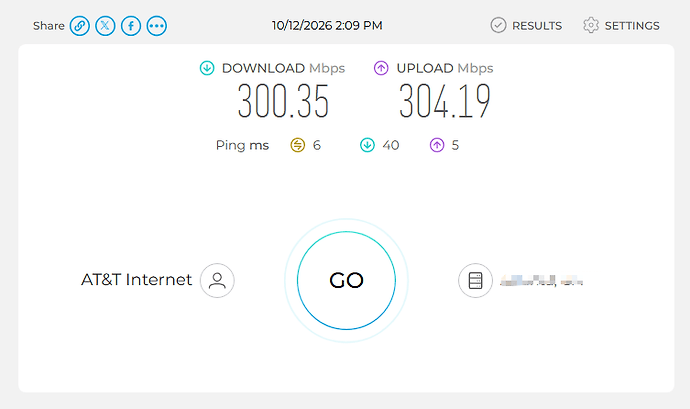Click the AT&T Internet user profile icon

click(x=217, y=280)
